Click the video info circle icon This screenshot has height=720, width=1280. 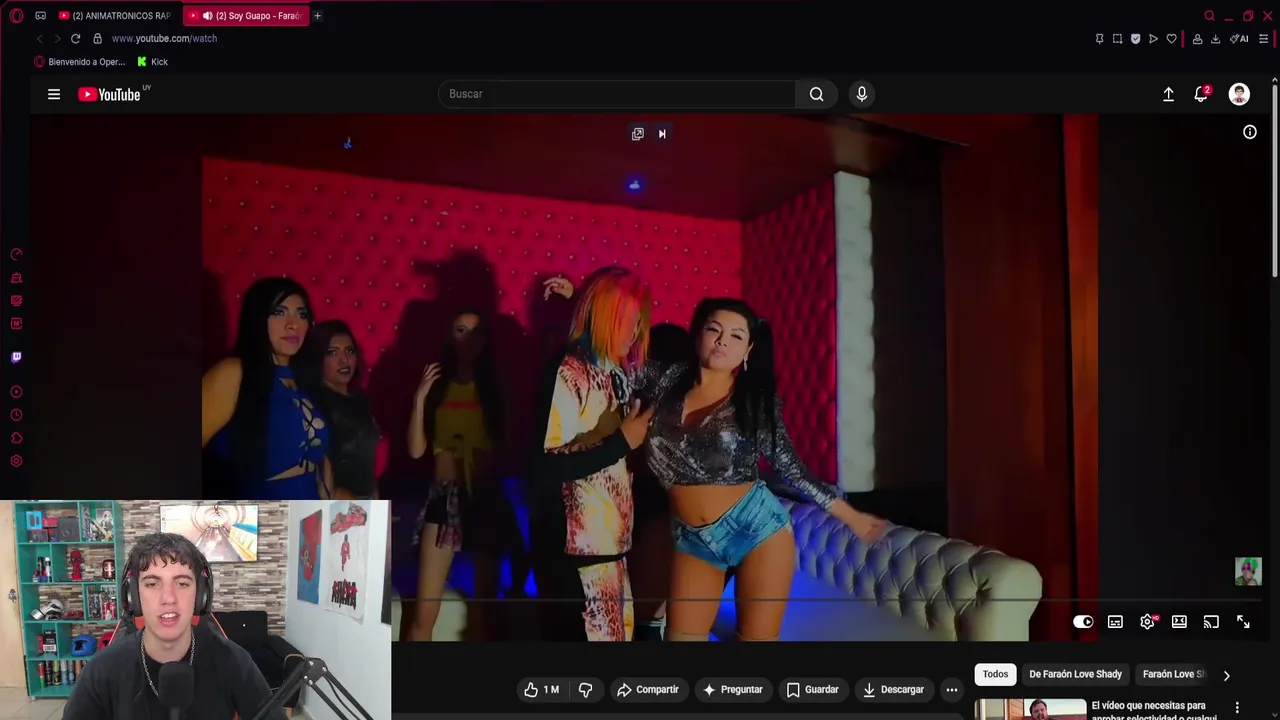[1250, 132]
